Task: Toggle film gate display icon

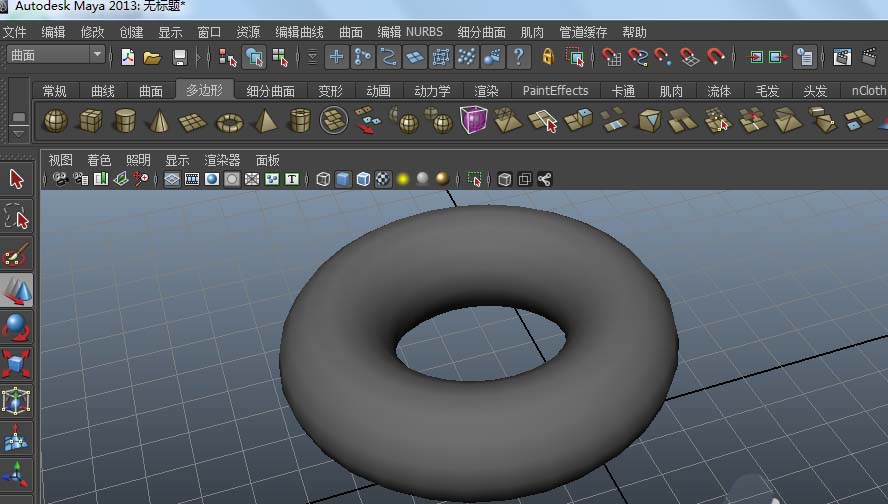Action: [x=192, y=180]
